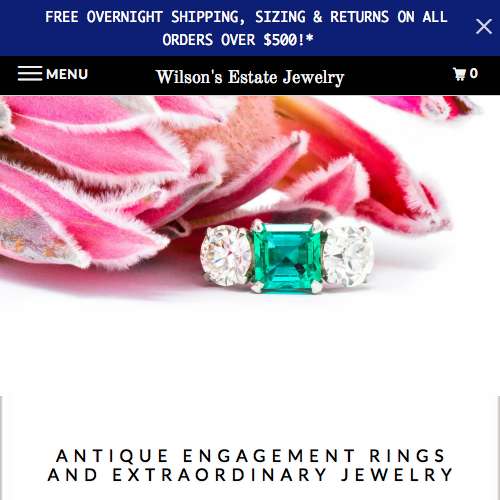This screenshot has height=500, width=500.
Task: Dismiss the free shipping banner with X
Action: pos(484,27)
